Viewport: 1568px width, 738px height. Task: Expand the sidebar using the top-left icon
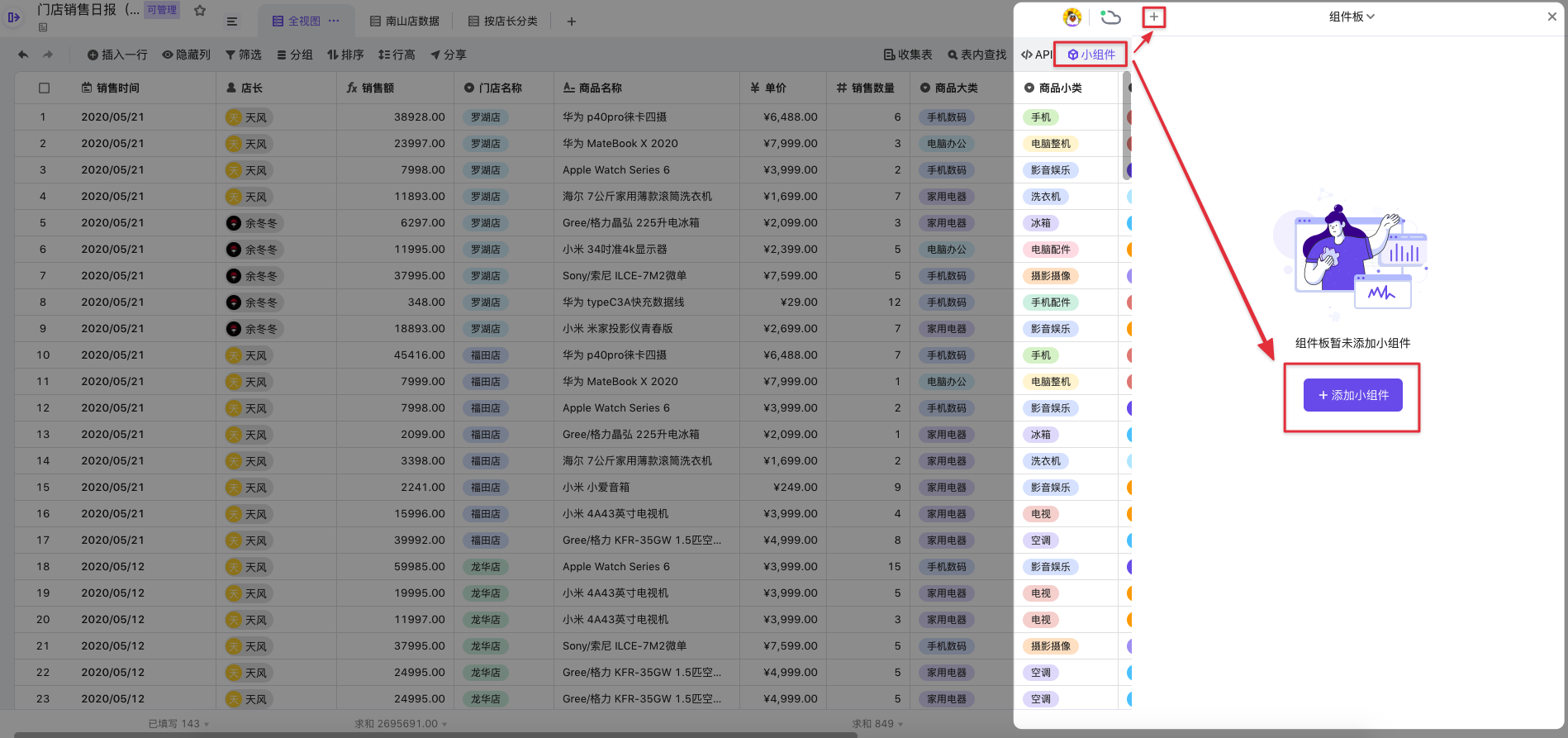[x=13, y=17]
